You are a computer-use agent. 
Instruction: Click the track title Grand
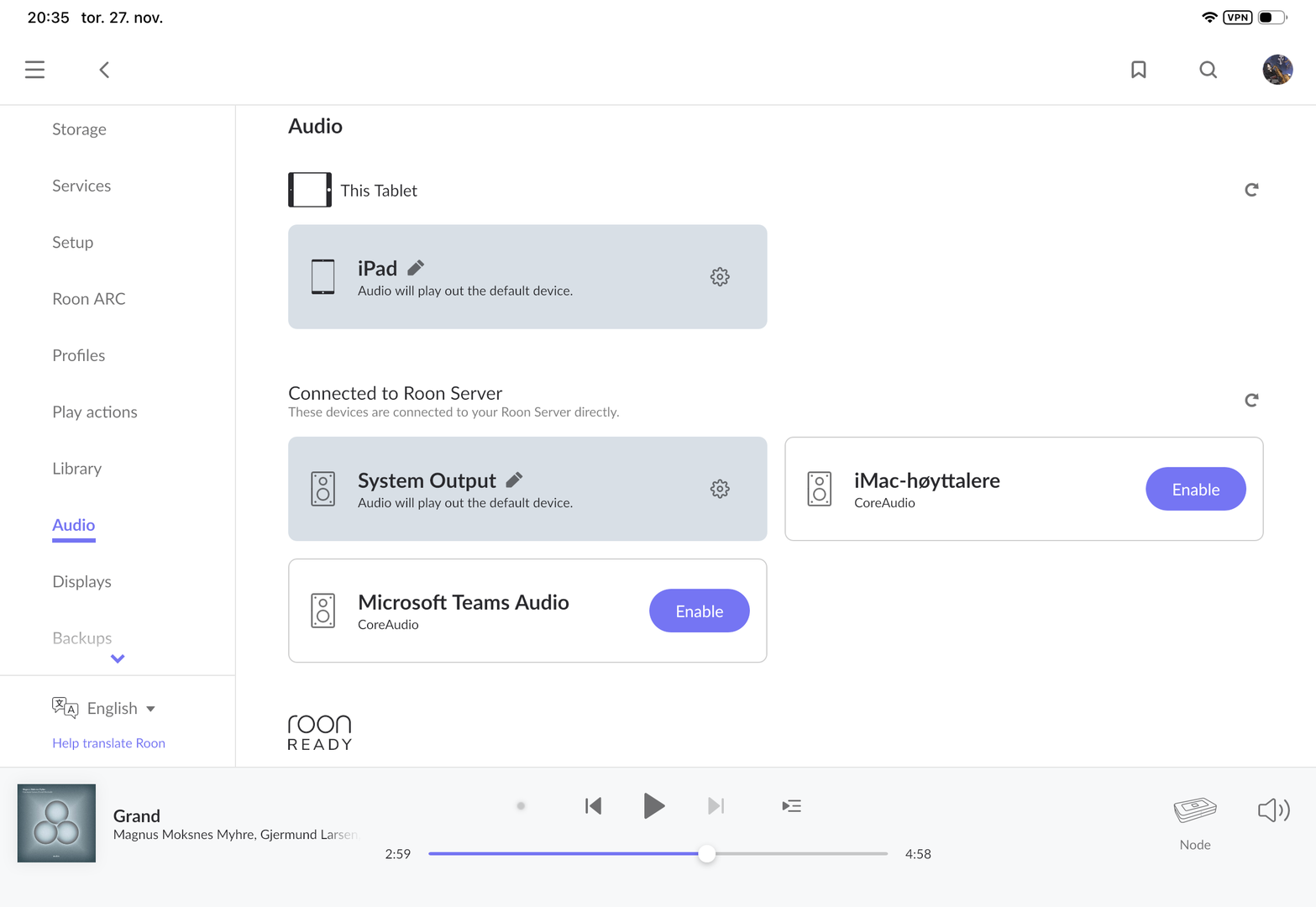(137, 815)
